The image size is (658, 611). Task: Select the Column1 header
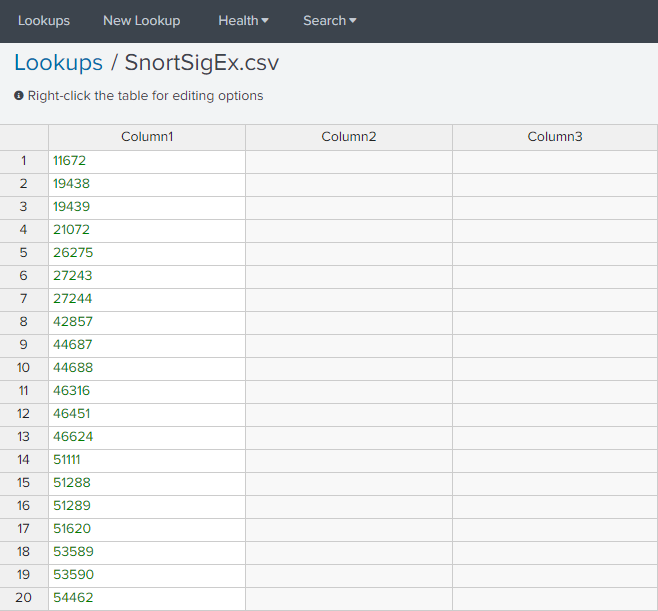147,137
